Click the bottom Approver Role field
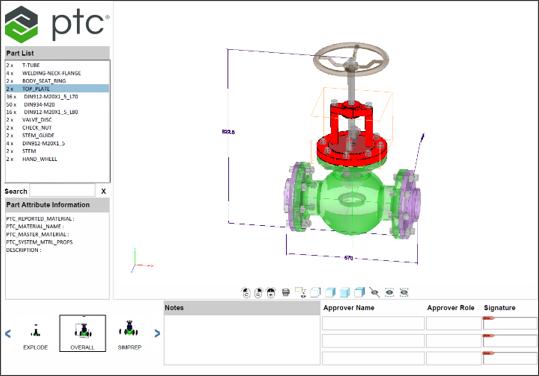This screenshot has width=539, height=376. point(454,358)
